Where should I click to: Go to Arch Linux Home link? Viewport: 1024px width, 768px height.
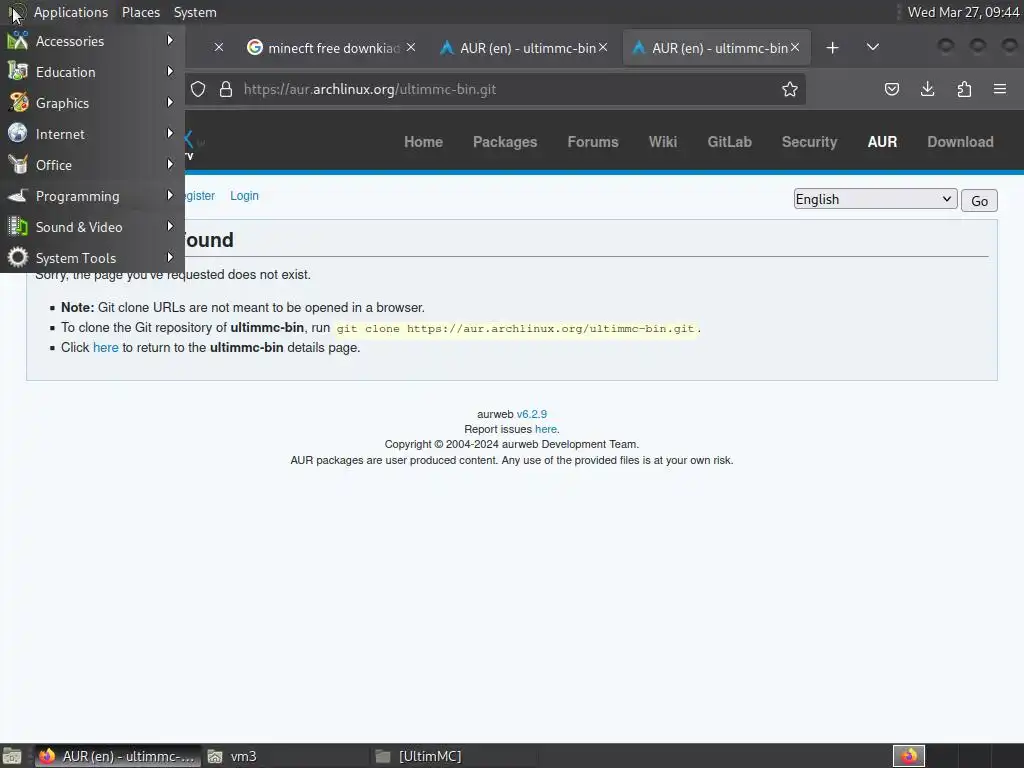click(x=423, y=142)
